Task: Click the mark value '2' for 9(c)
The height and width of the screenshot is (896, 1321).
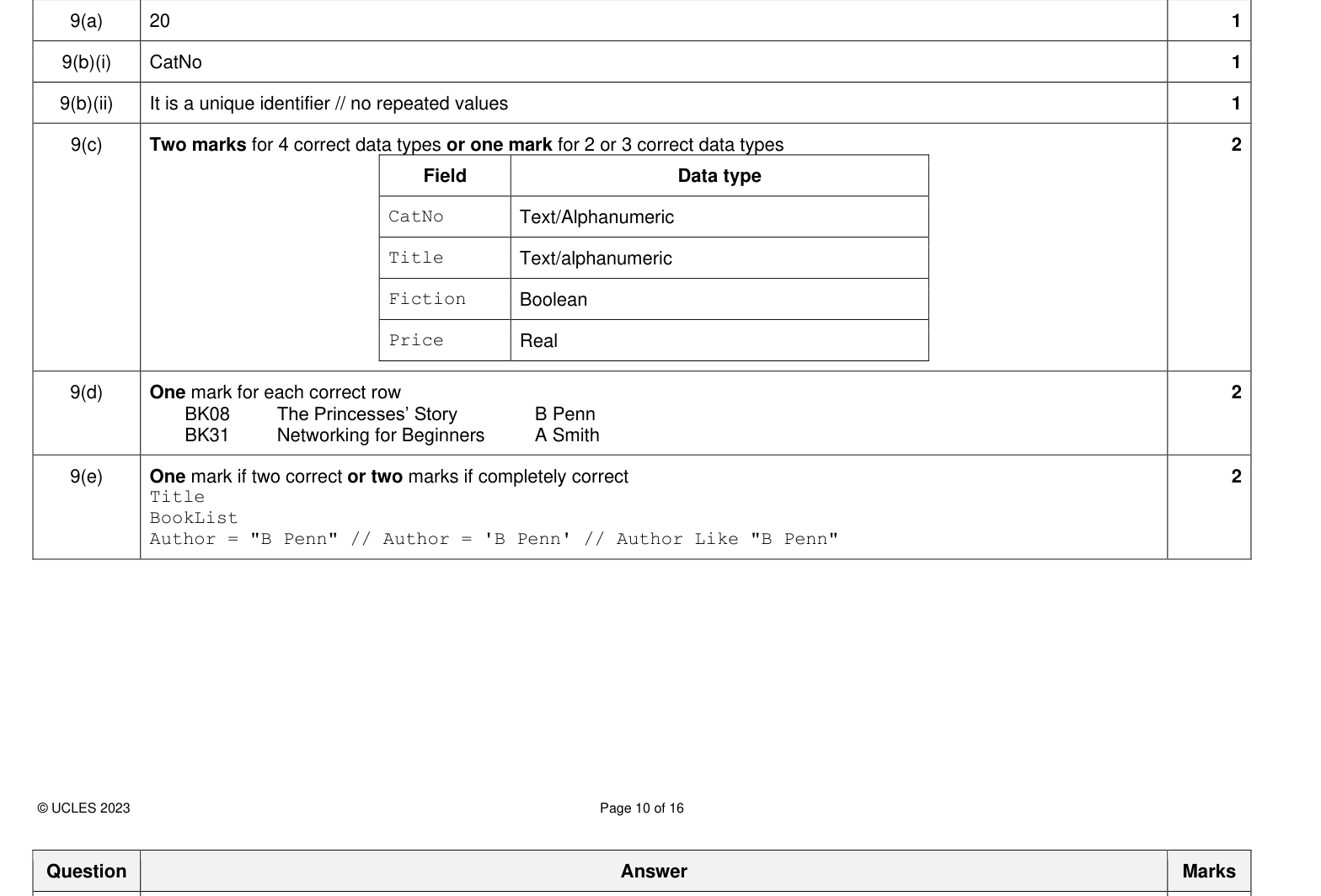Action: pyautogui.click(x=1236, y=145)
